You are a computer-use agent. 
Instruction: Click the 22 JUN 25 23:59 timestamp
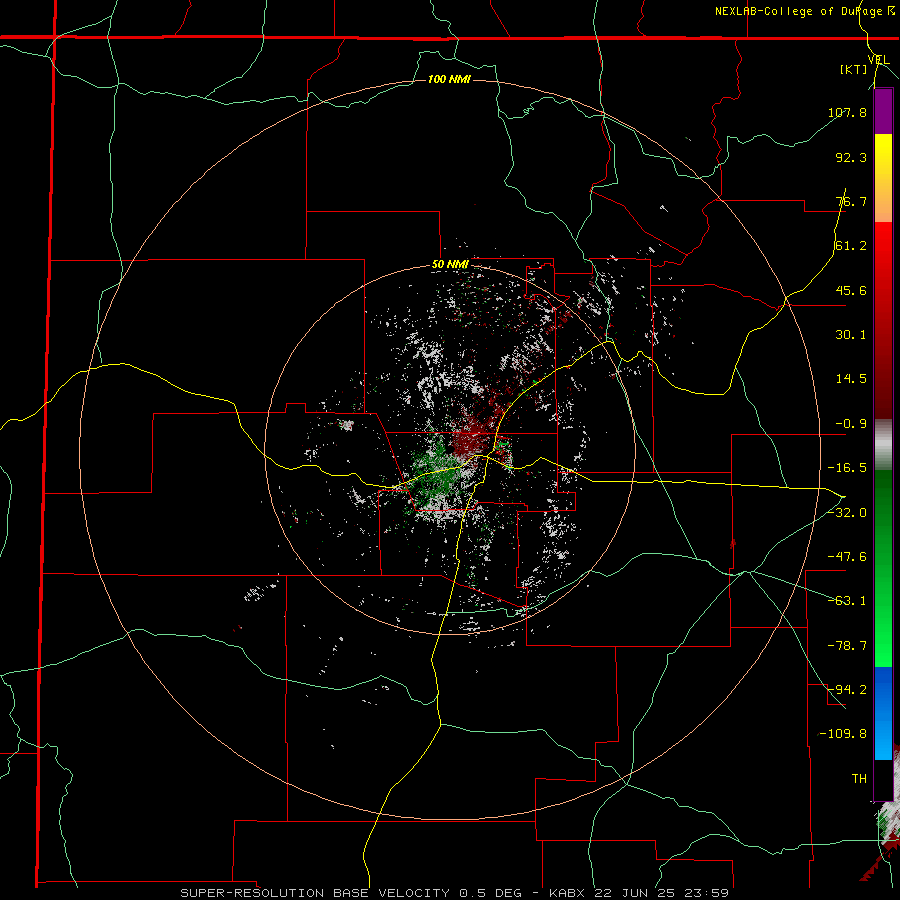pos(661,893)
